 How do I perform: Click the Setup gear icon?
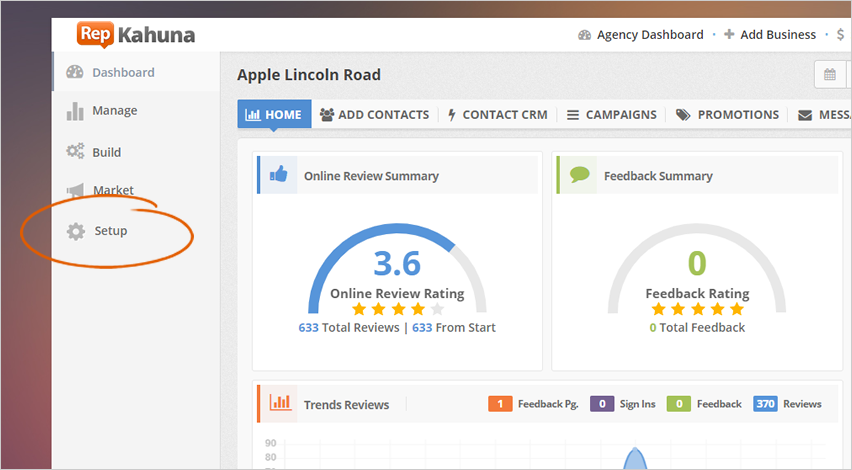(x=75, y=231)
